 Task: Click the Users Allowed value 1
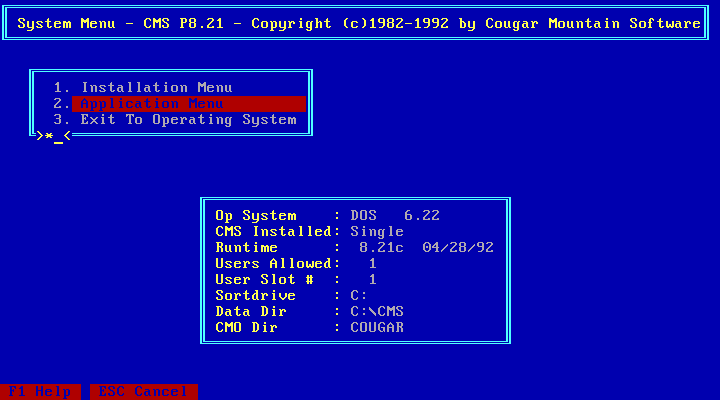372,264
